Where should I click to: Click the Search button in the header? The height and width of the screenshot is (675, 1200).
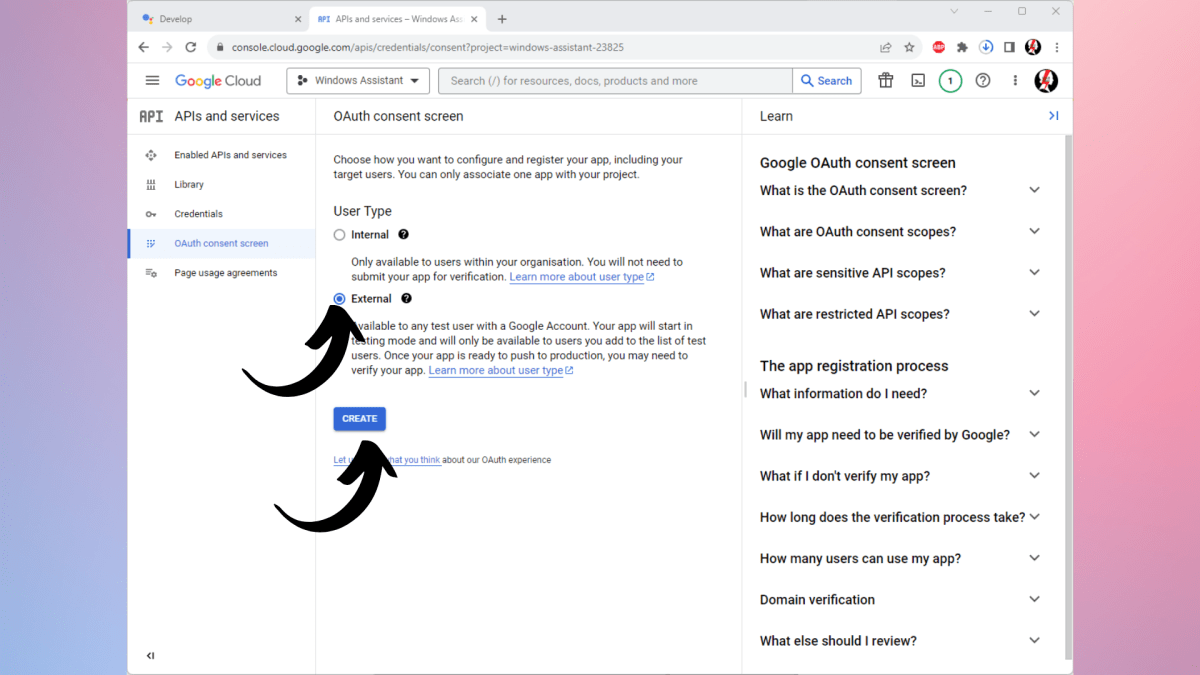click(827, 81)
